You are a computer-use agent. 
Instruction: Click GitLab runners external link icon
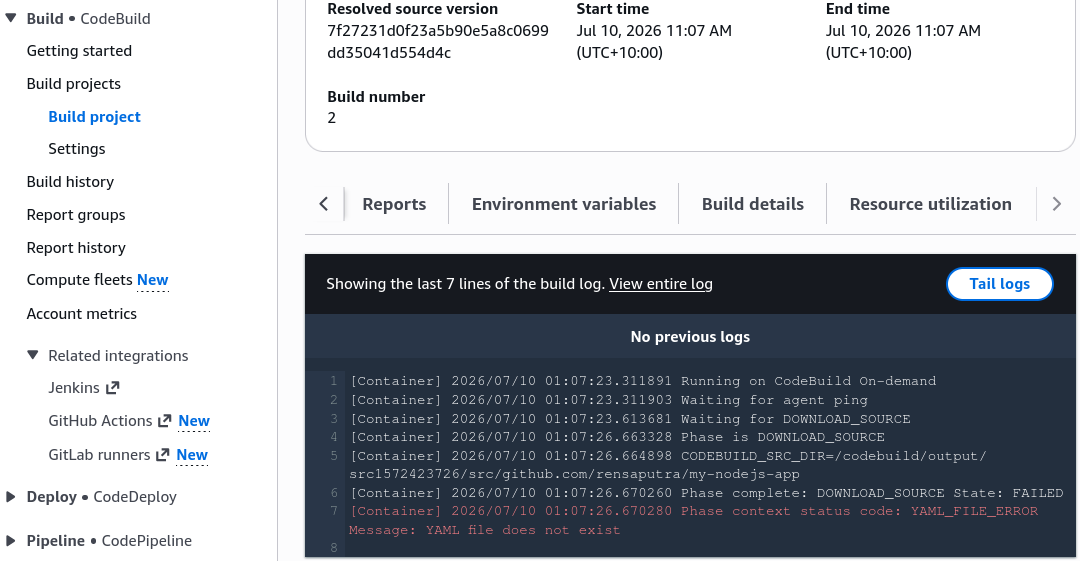tap(163, 455)
